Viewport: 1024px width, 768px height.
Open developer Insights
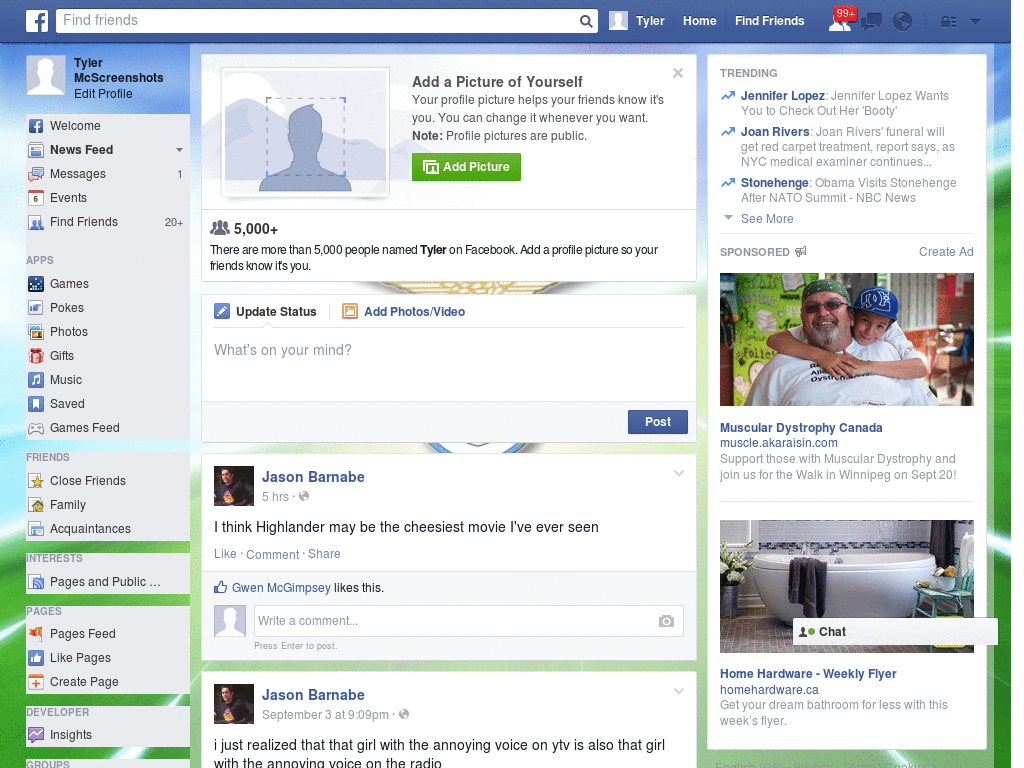coord(108,735)
